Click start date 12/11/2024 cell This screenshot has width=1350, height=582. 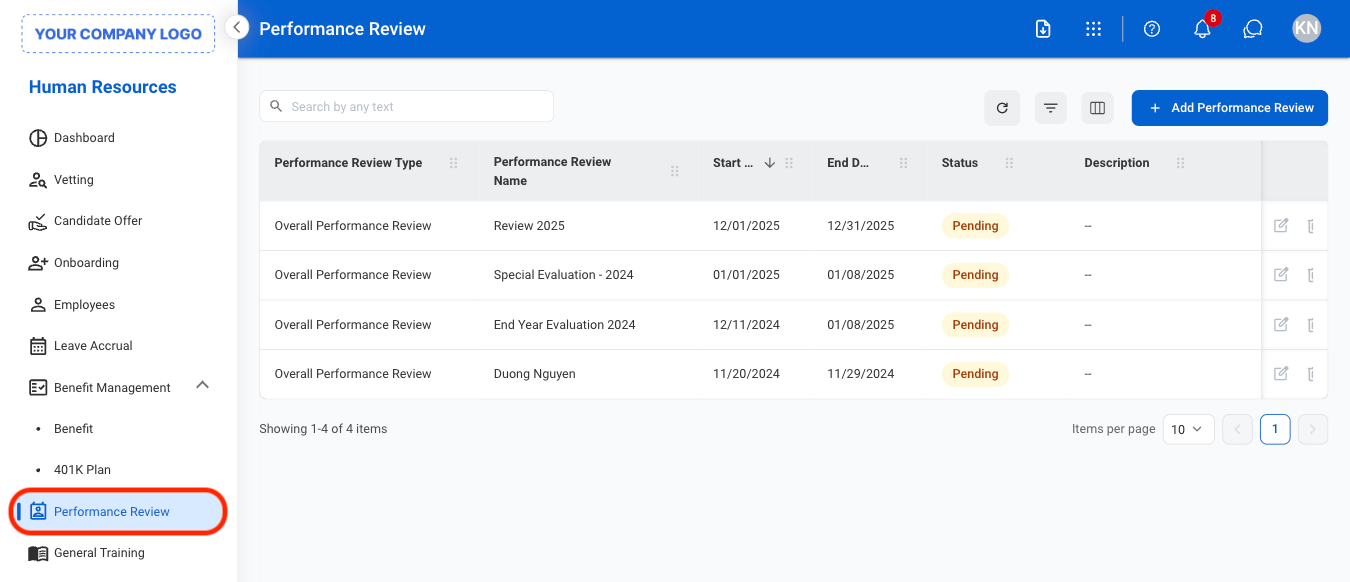click(746, 325)
